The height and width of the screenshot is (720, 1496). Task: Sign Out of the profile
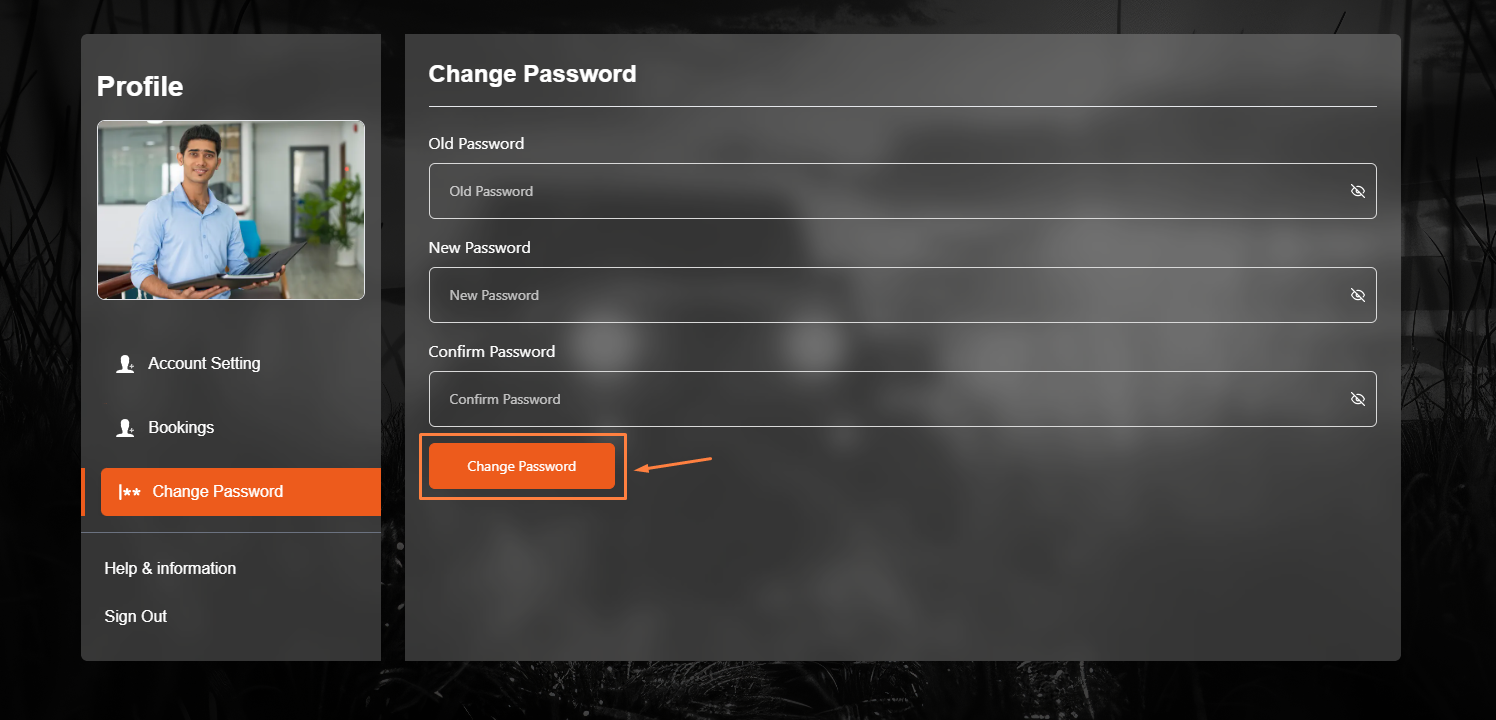pos(136,616)
